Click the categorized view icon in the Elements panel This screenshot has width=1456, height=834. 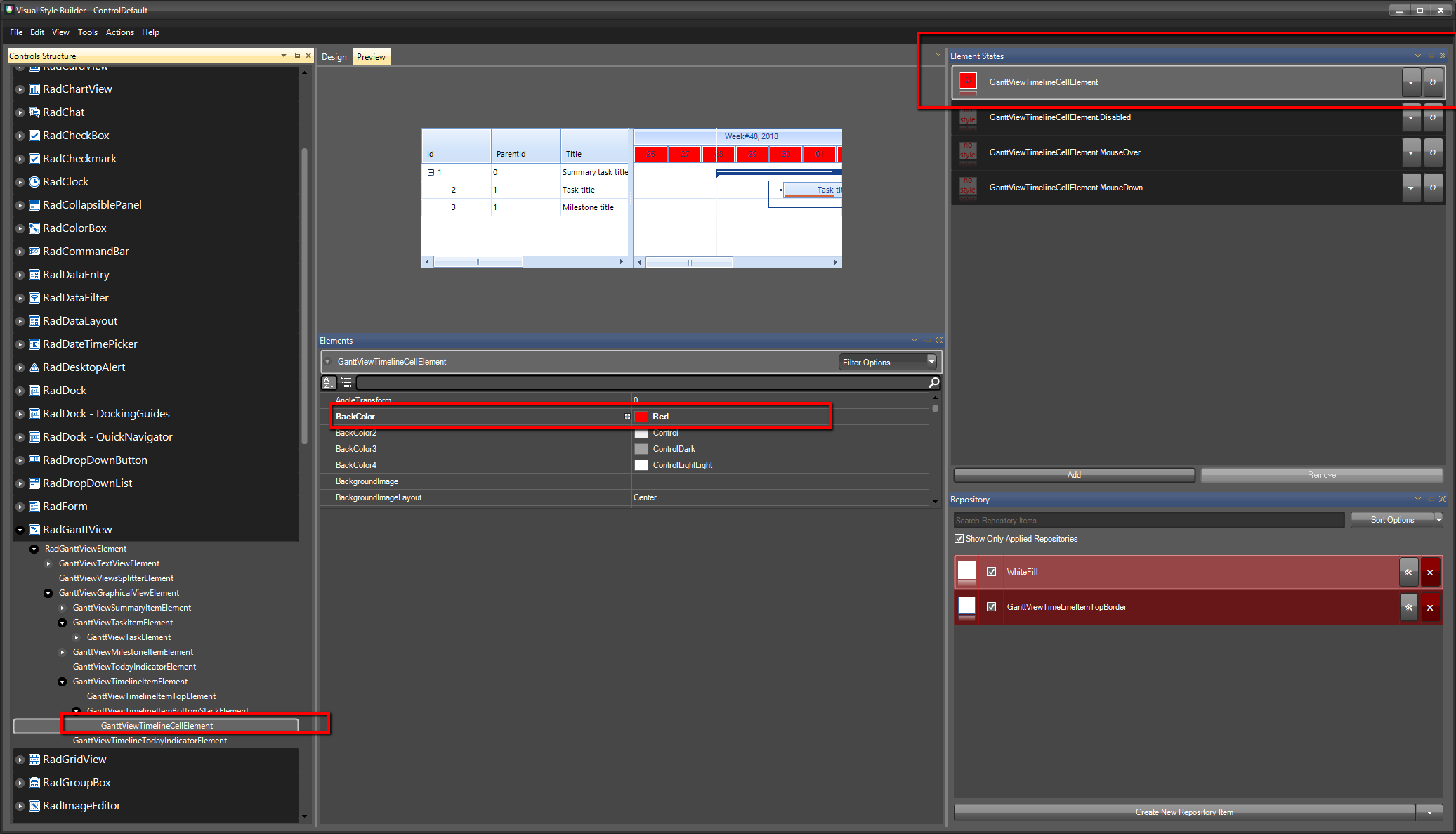coord(346,382)
